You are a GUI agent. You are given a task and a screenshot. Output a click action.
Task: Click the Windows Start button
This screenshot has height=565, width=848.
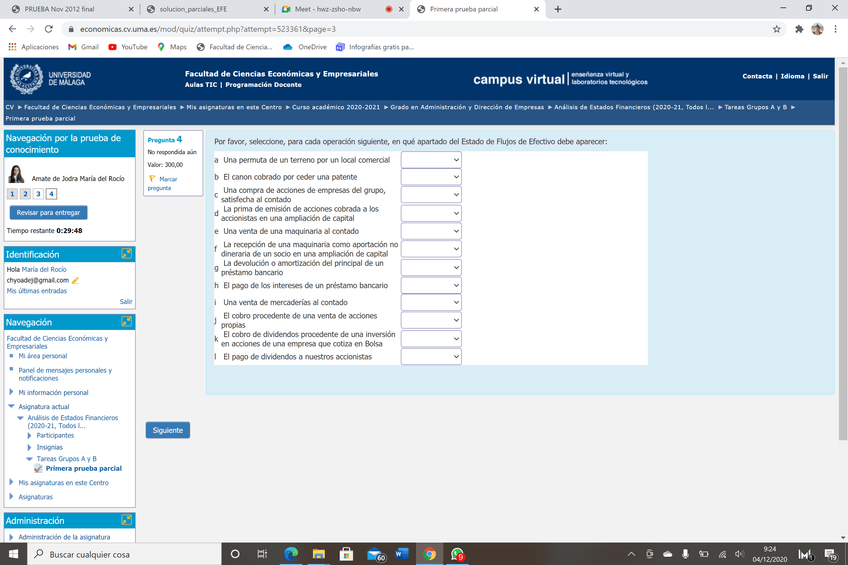[14, 554]
